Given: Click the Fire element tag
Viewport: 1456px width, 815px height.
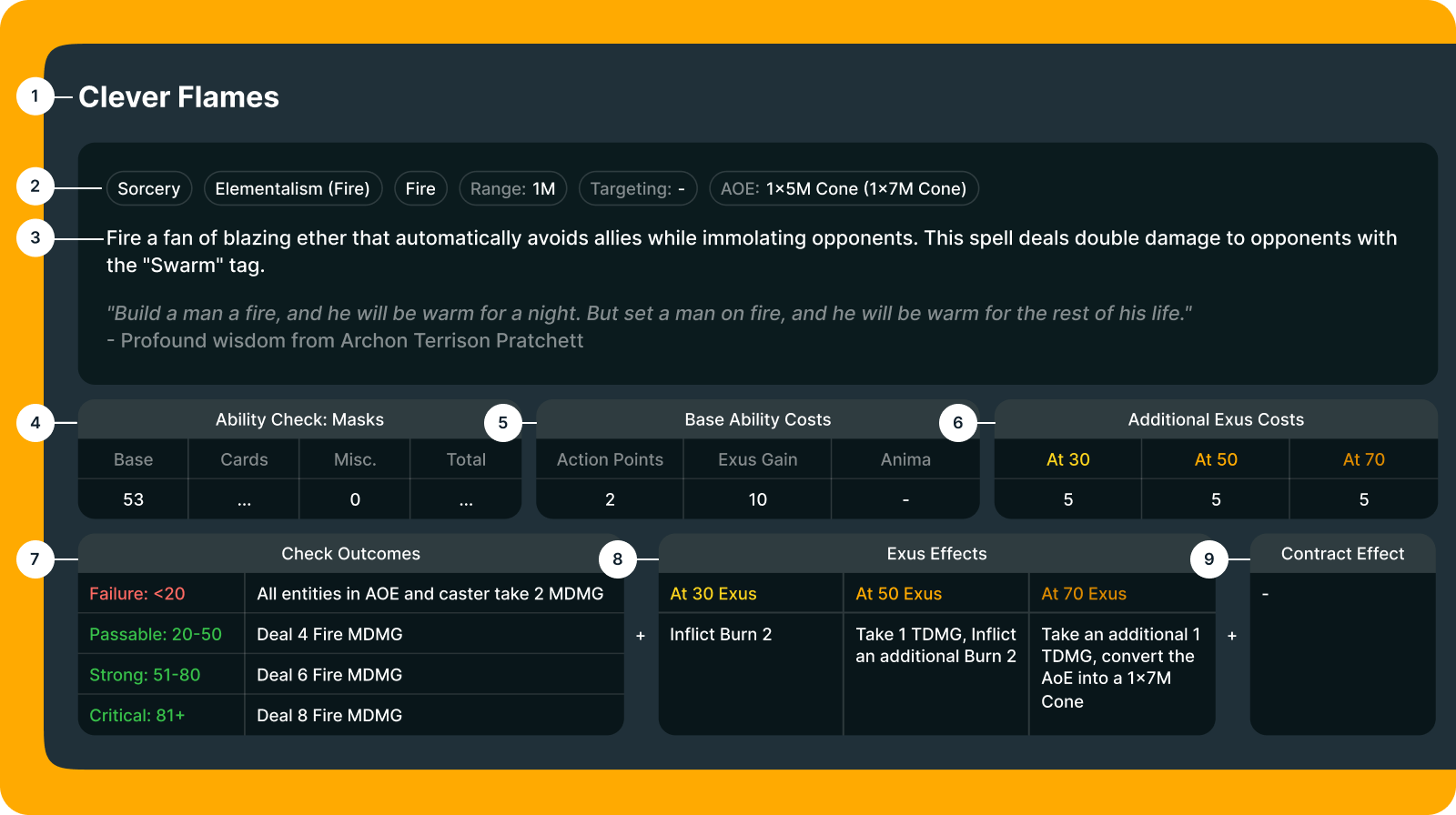Looking at the screenshot, I should click(x=420, y=188).
